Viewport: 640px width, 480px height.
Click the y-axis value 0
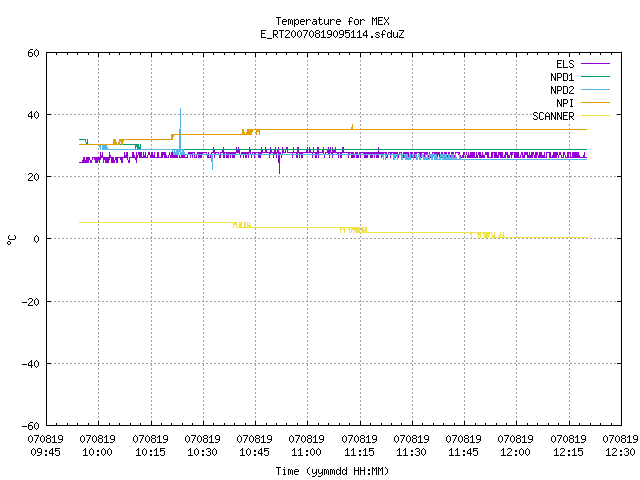coord(36,239)
